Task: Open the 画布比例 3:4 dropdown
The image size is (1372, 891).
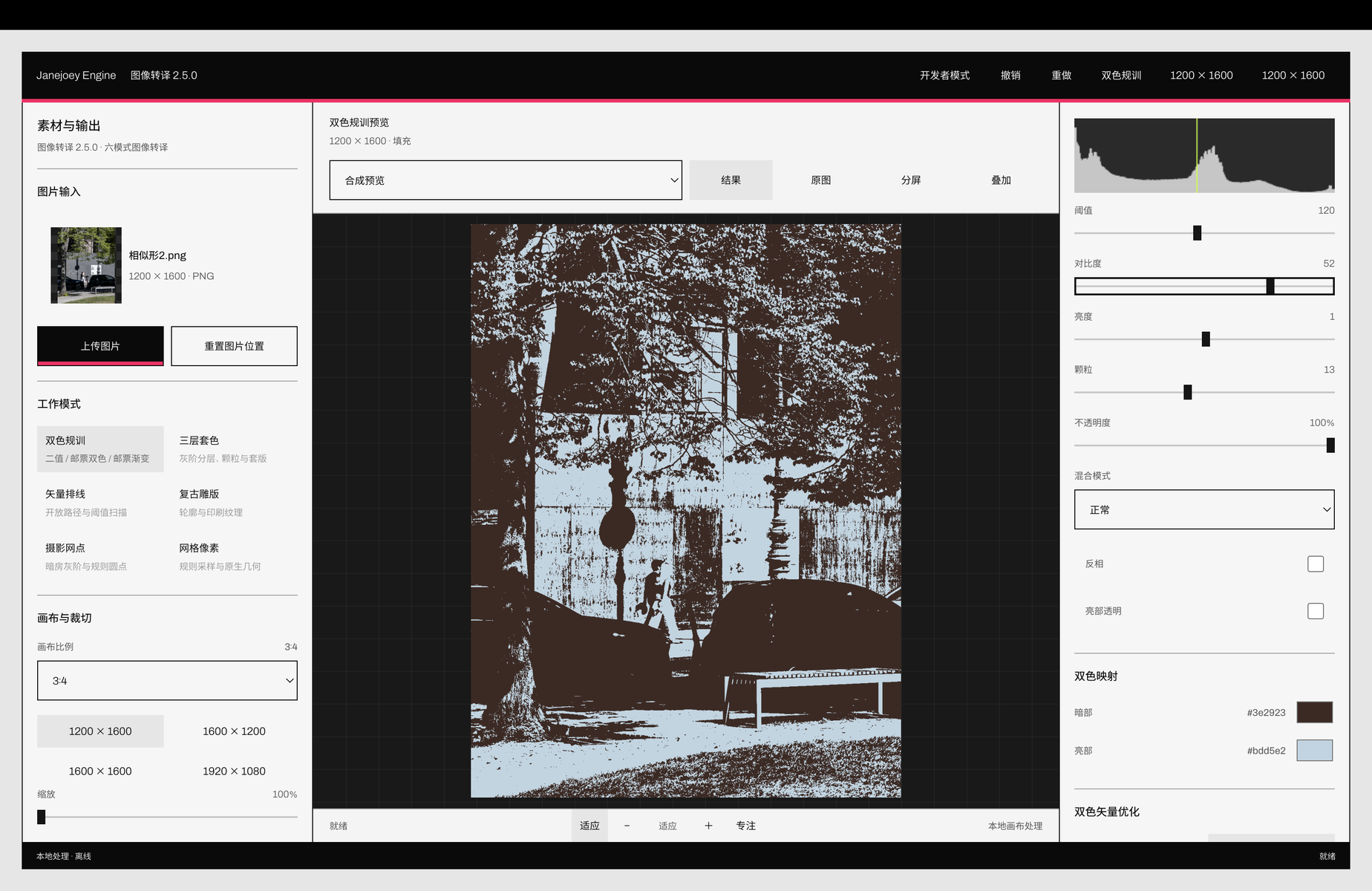Action: (x=167, y=681)
